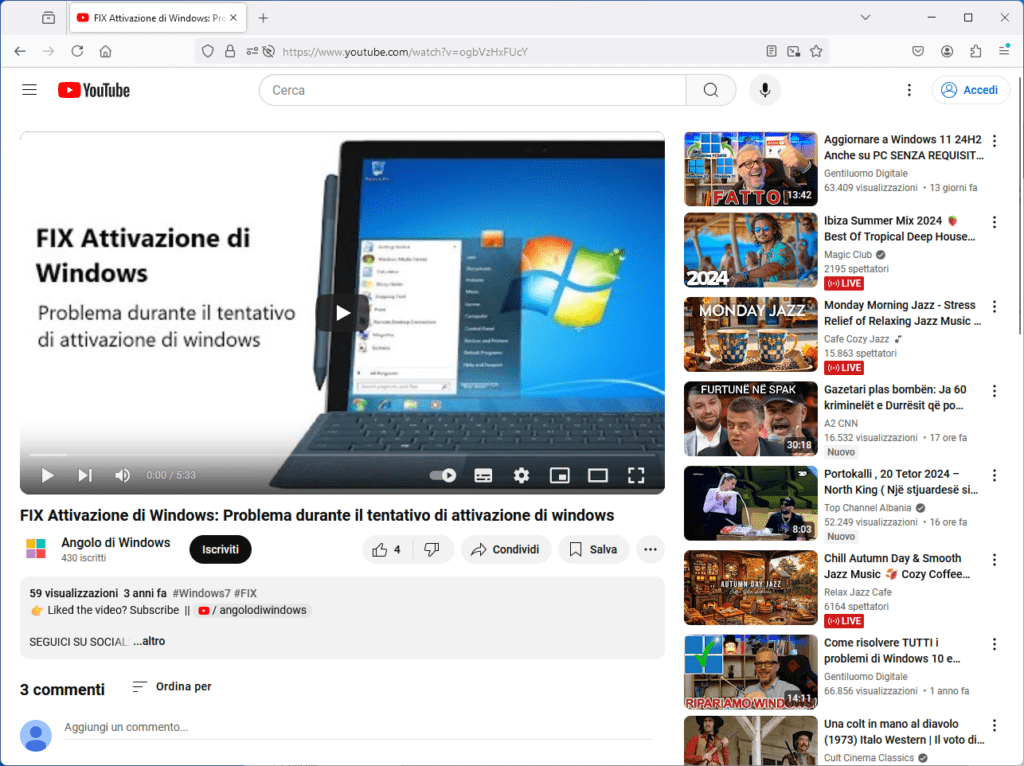
Task: Open Aggiornare a Windows 11 24H2 thumbnail
Action: click(750, 168)
